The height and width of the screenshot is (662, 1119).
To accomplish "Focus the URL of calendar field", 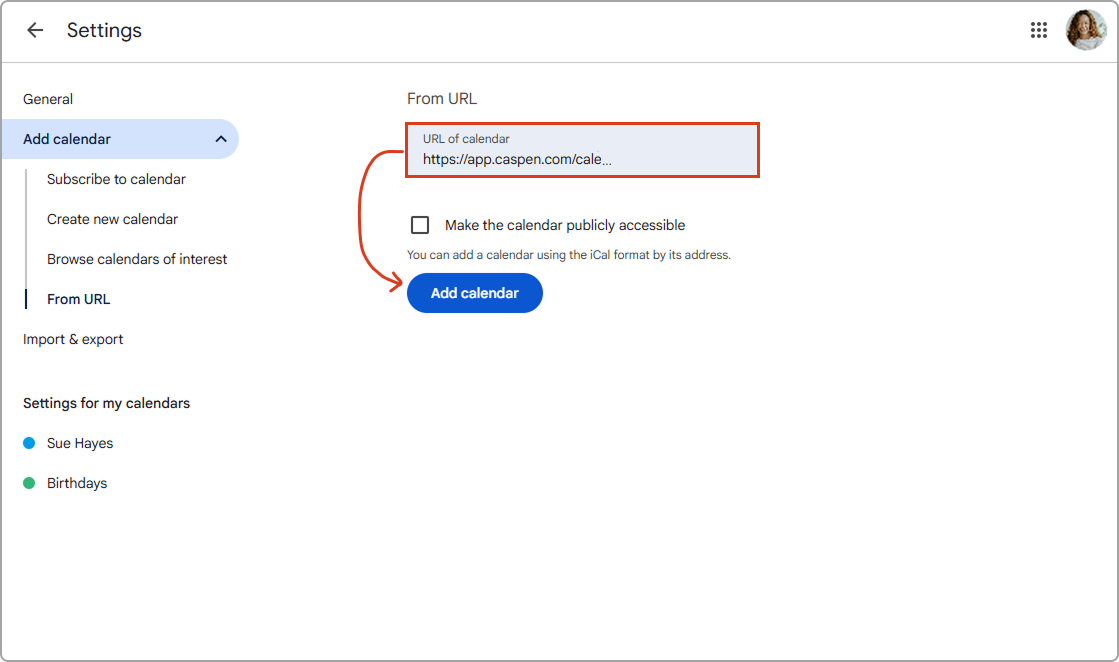I will tap(582, 158).
